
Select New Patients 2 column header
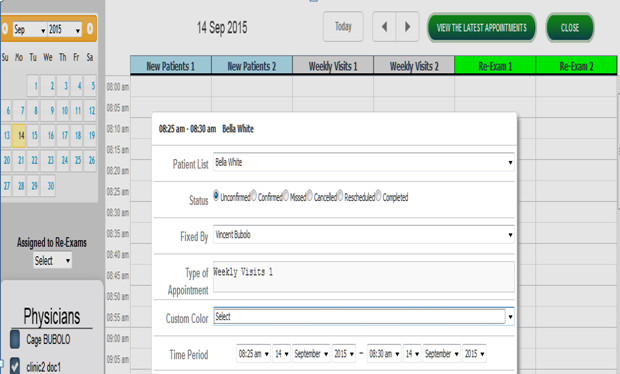[x=252, y=66]
